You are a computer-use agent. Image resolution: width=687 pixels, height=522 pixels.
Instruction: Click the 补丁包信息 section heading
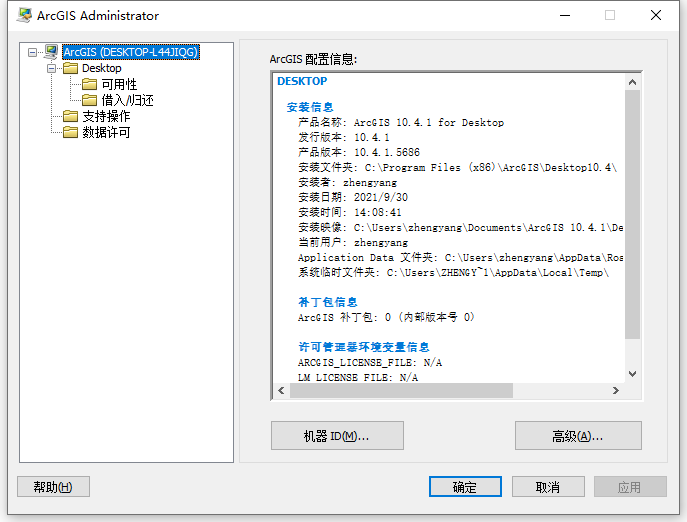coord(328,302)
